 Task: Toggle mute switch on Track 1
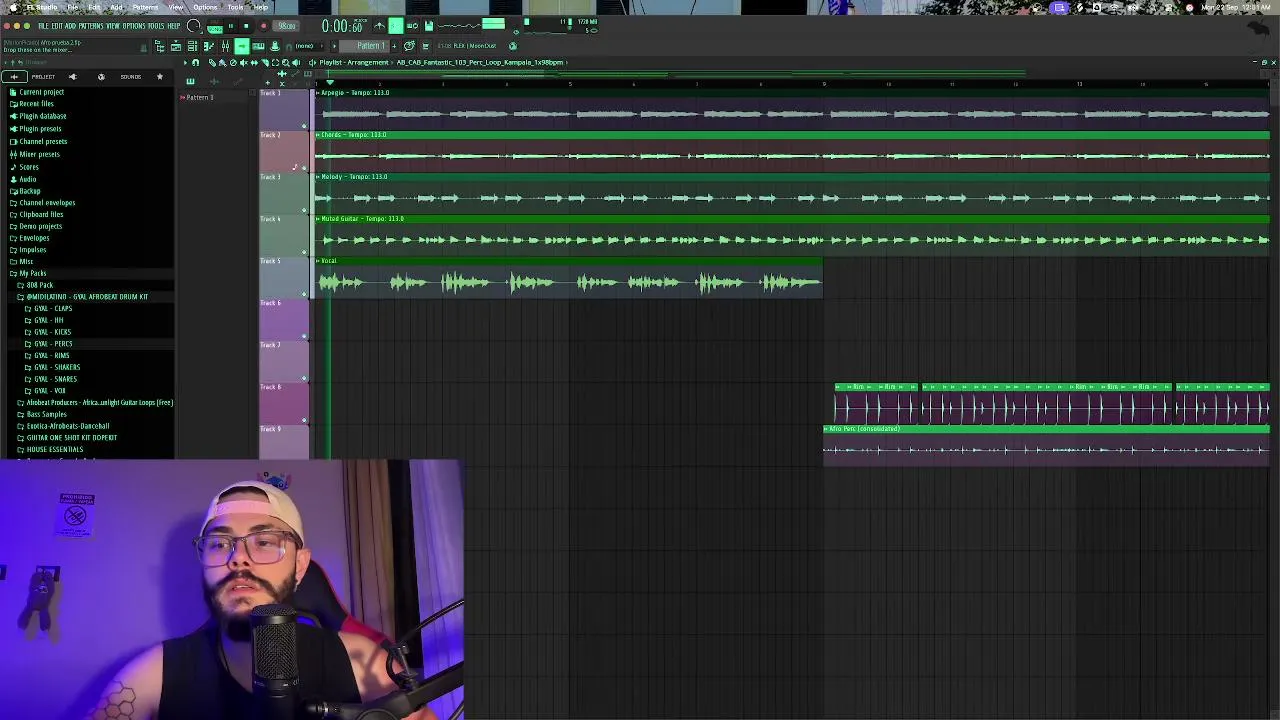click(x=304, y=126)
